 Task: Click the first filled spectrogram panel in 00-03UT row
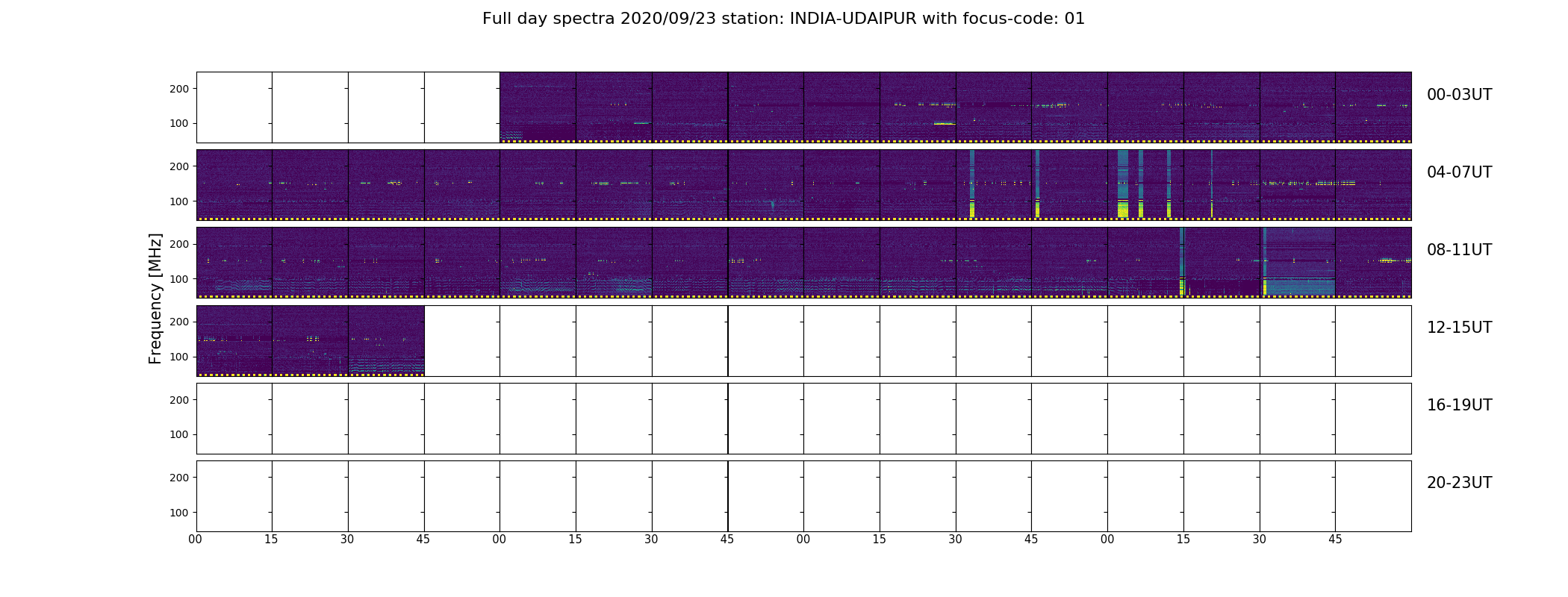point(538,107)
